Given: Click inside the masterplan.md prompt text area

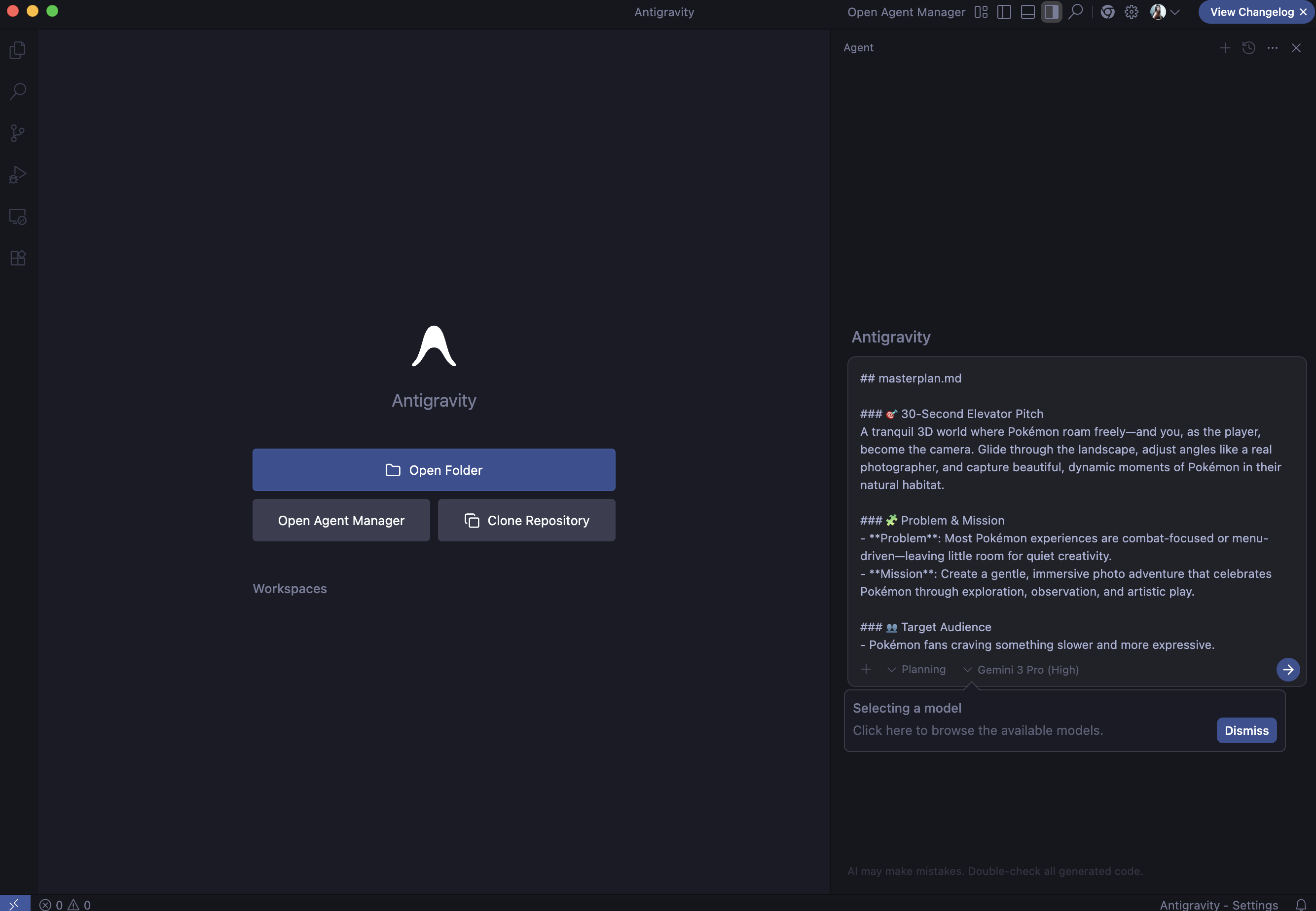Looking at the screenshot, I should tap(1076, 511).
